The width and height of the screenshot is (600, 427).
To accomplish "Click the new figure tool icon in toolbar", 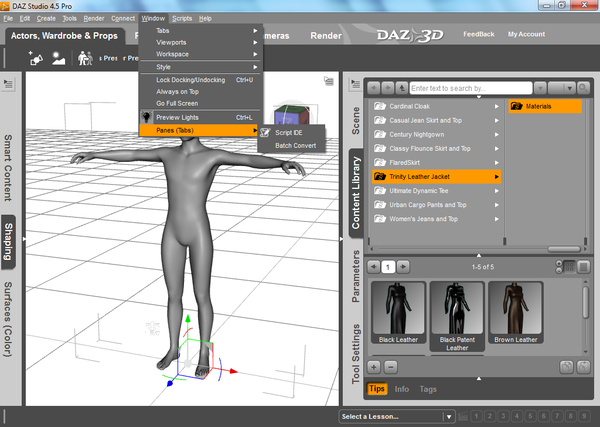I will point(36,59).
